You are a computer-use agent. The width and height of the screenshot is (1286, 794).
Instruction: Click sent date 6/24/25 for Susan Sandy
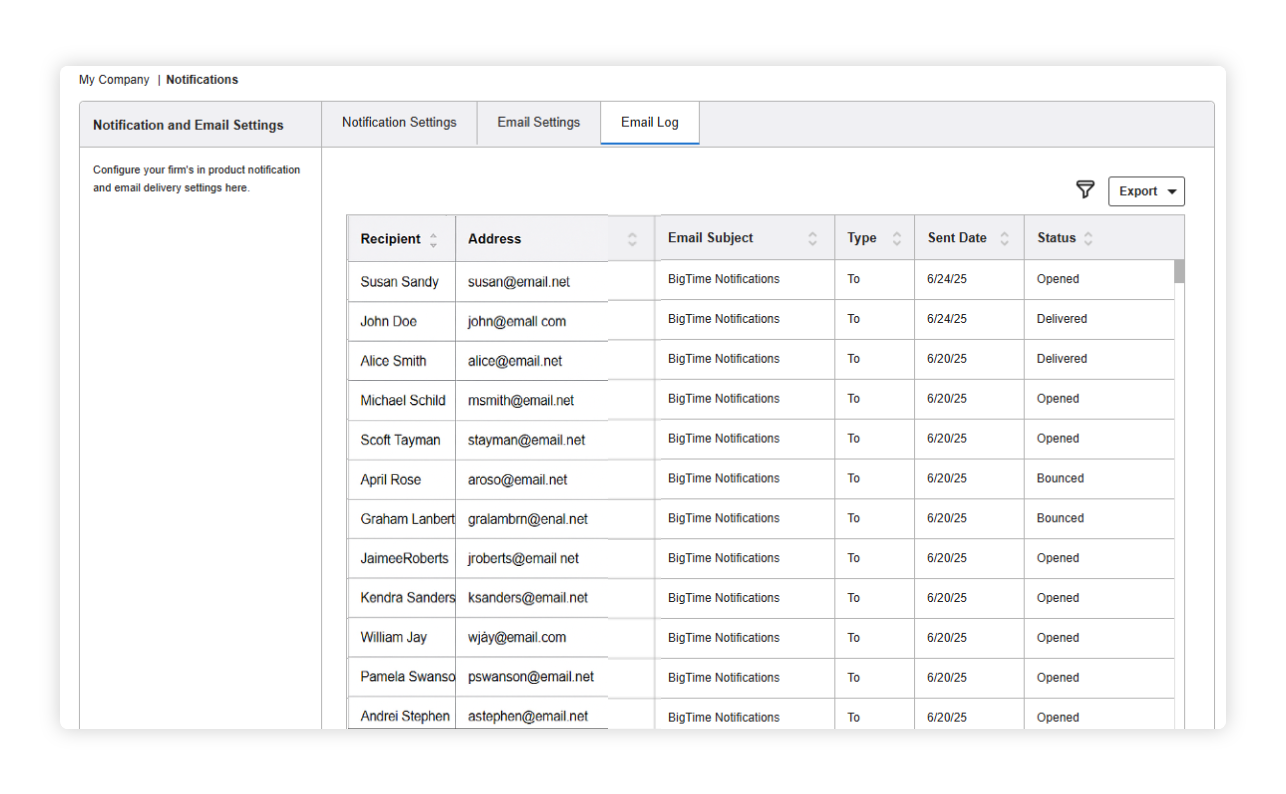[947, 279]
